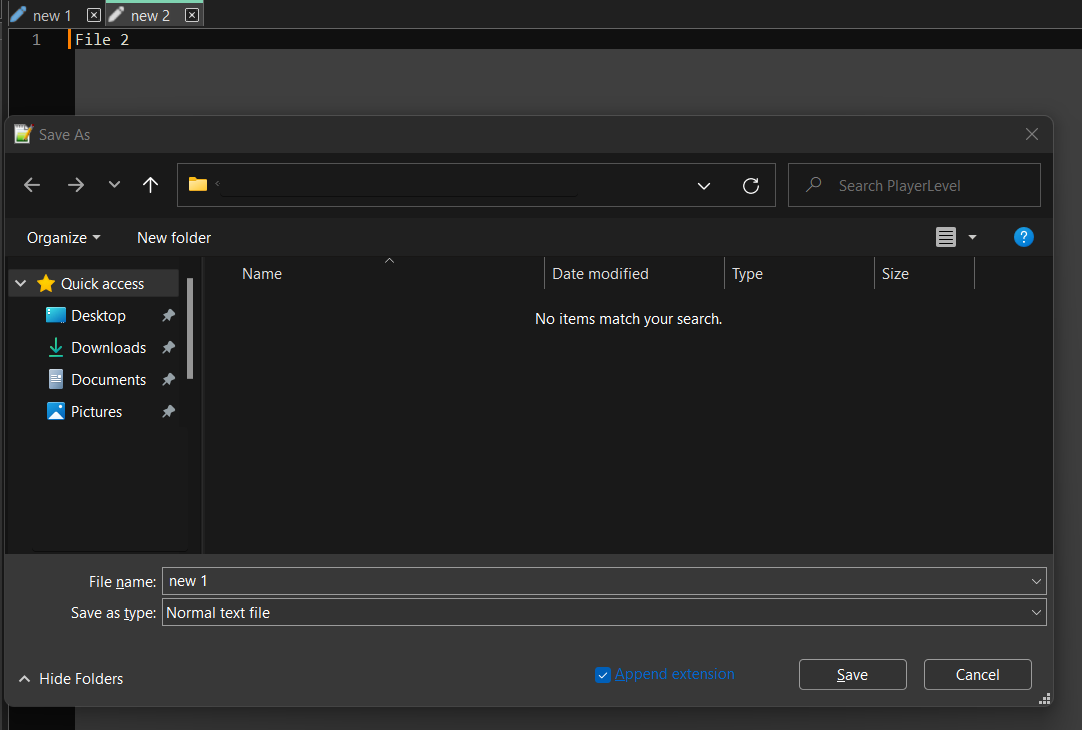Go back using the back arrow

(32, 185)
